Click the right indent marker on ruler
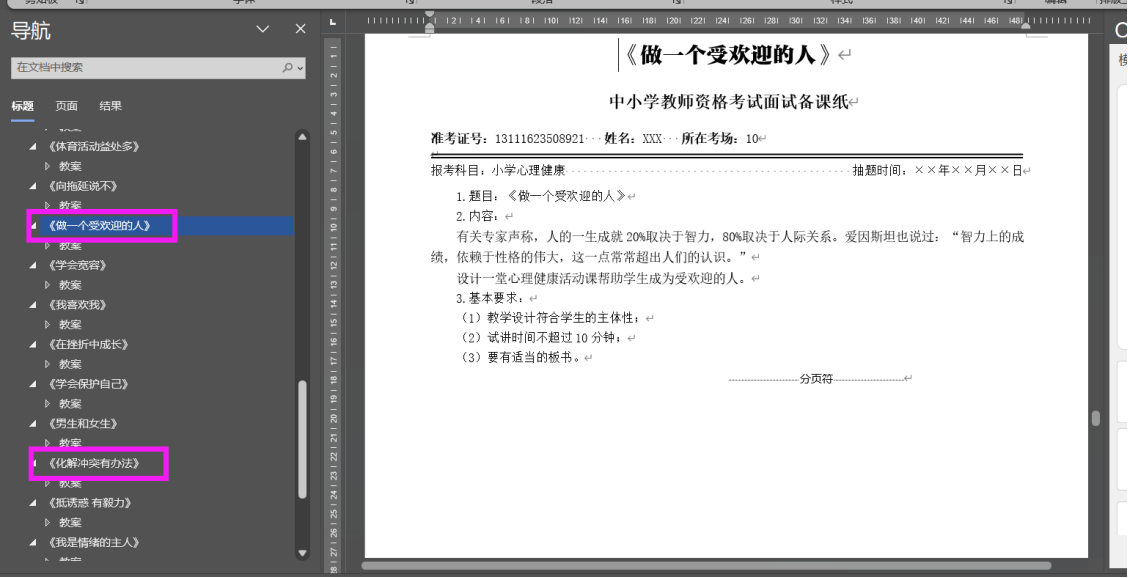Viewport: 1128px width, 578px height. click(x=1024, y=27)
